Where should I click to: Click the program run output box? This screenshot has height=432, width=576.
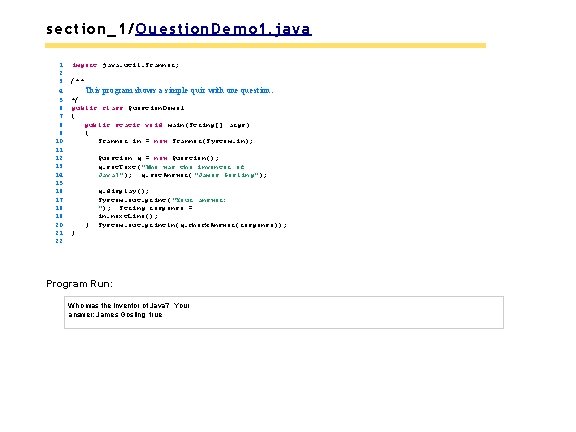click(x=284, y=312)
